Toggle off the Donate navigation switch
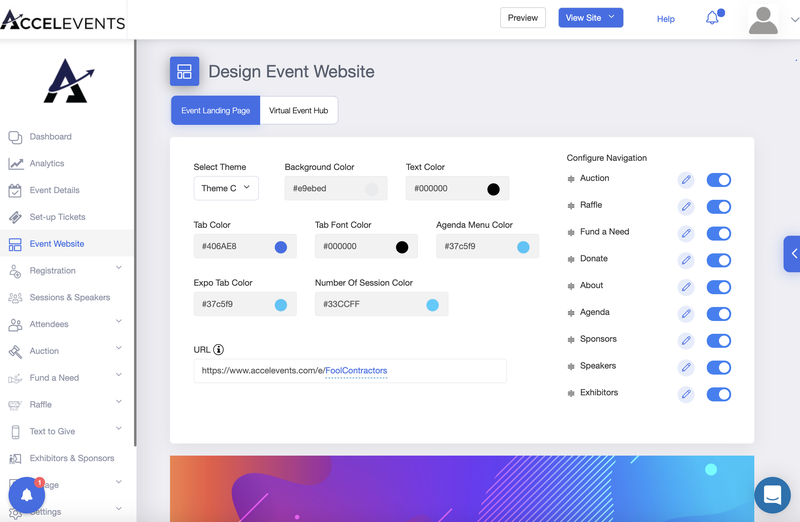The width and height of the screenshot is (800, 522). click(718, 260)
